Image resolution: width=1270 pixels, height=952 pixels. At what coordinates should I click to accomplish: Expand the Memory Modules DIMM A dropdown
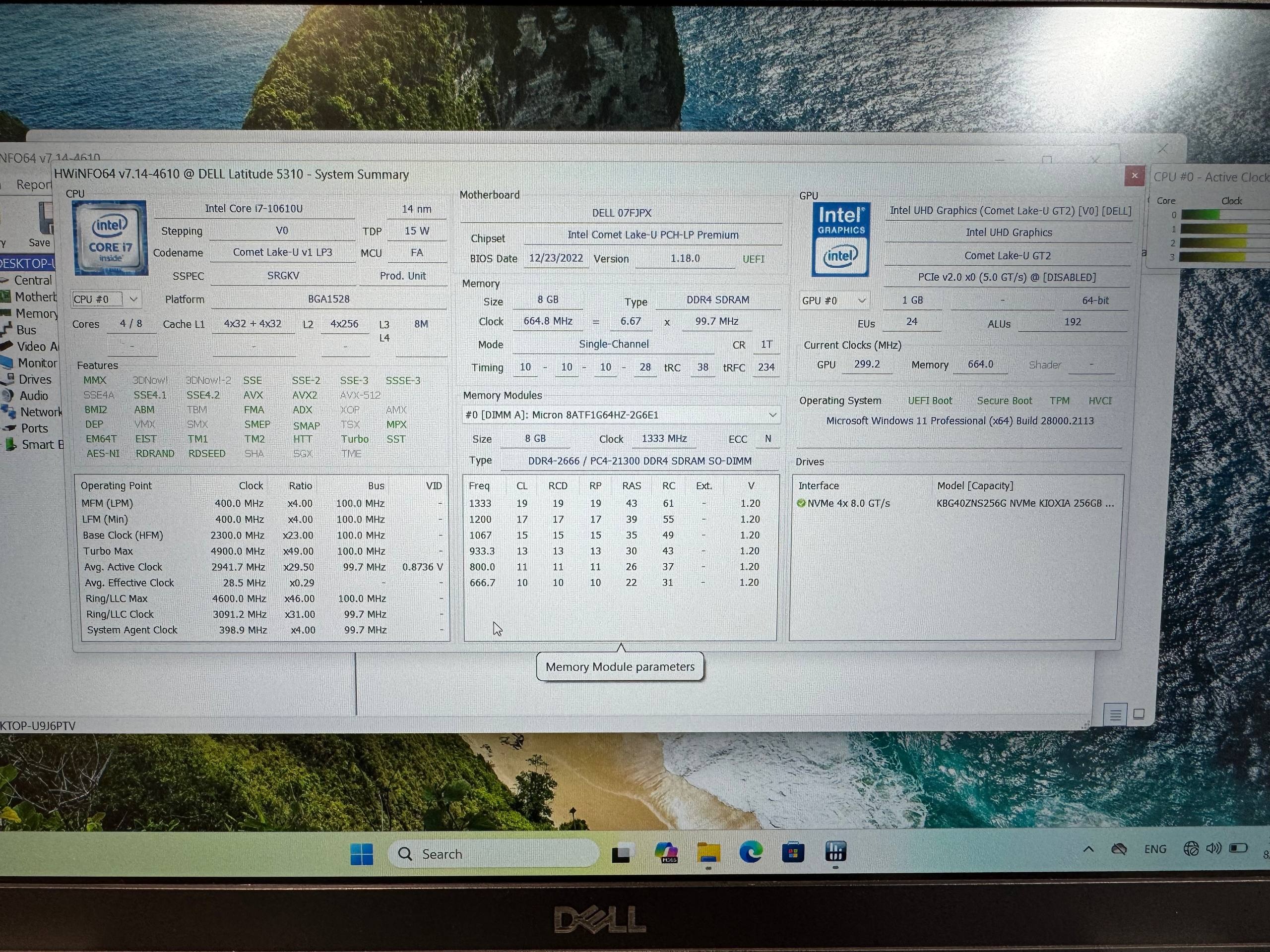621,415
